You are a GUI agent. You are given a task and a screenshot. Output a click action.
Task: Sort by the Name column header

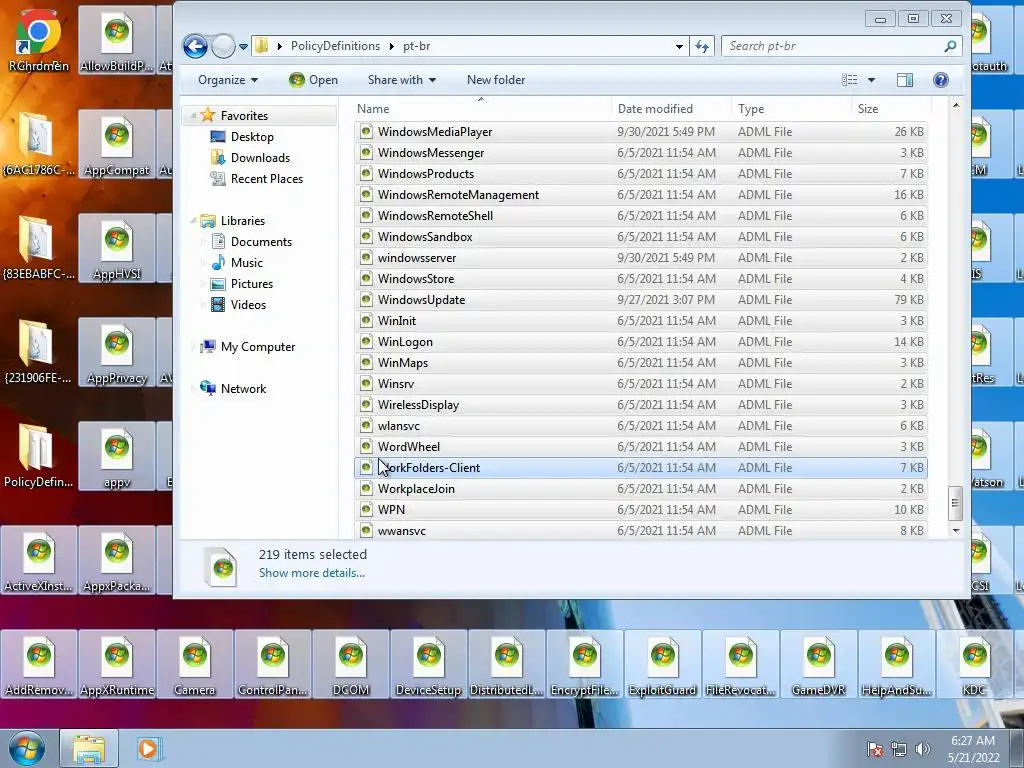[482, 108]
